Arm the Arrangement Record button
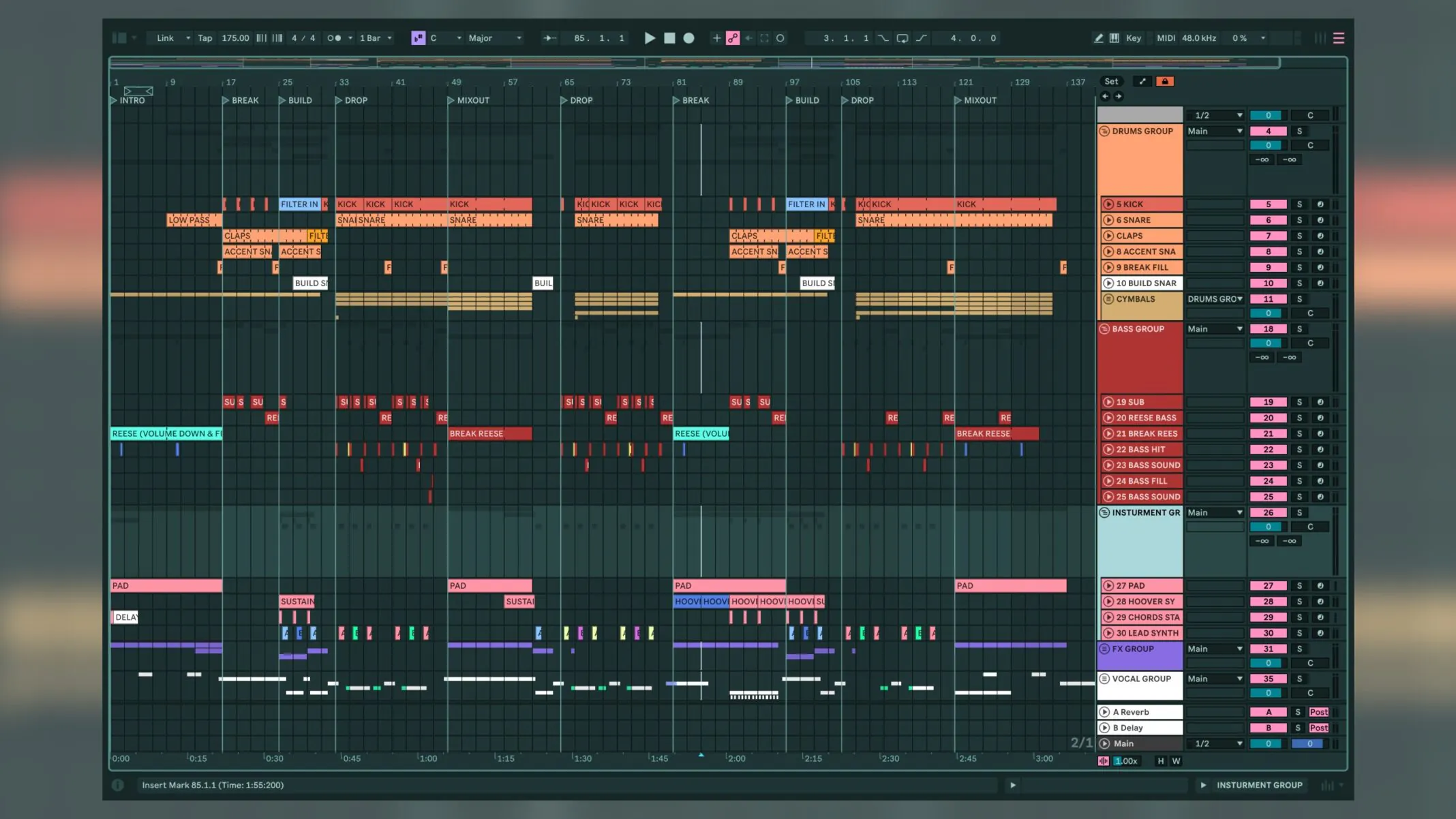Viewport: 1456px width, 819px height. (689, 38)
